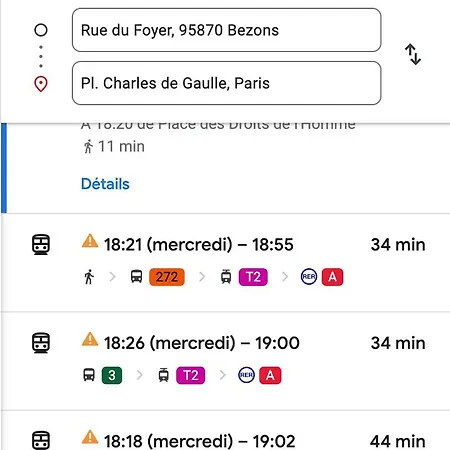
Task: Select the 18:26 – 19:00 route option
Action: (226, 361)
